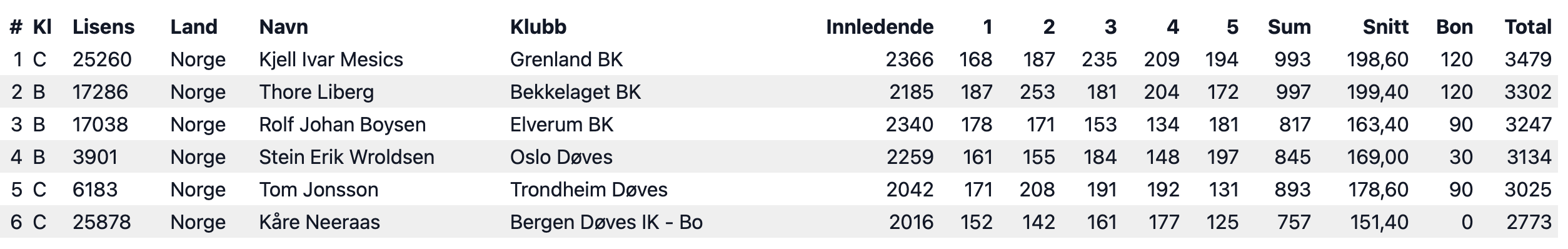Click the Snitt column header
The height and width of the screenshot is (249, 1568).
[x=1385, y=27]
